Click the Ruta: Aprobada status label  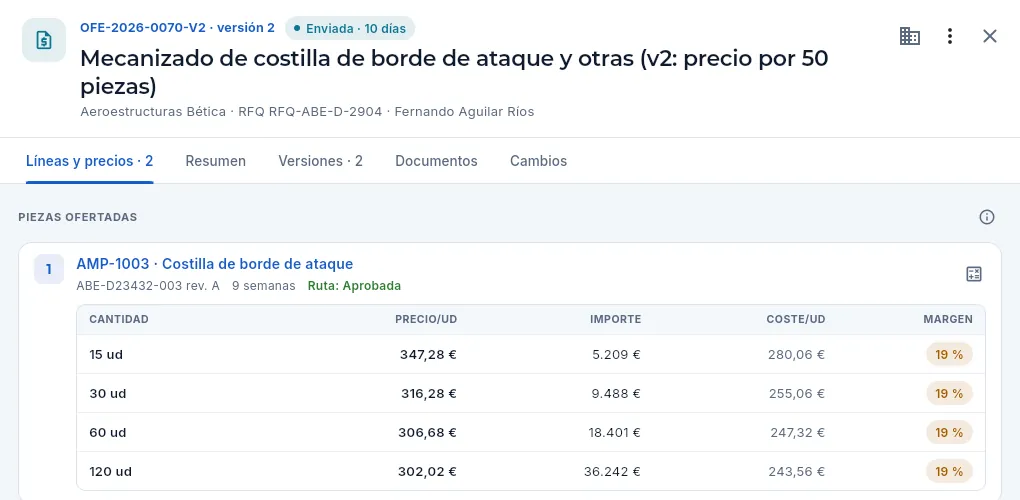pyautogui.click(x=354, y=286)
